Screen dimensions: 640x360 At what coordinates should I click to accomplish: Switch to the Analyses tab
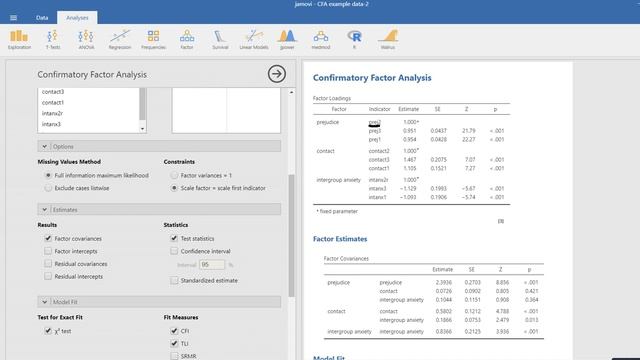point(77,18)
